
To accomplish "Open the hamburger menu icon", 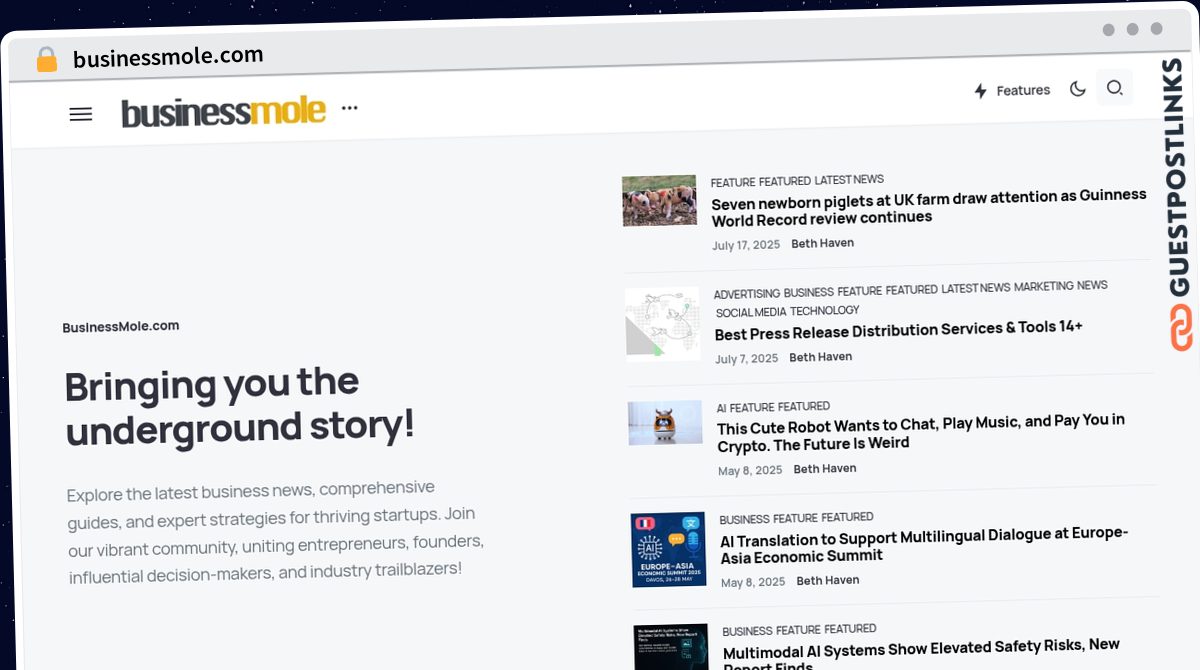I will pos(81,115).
